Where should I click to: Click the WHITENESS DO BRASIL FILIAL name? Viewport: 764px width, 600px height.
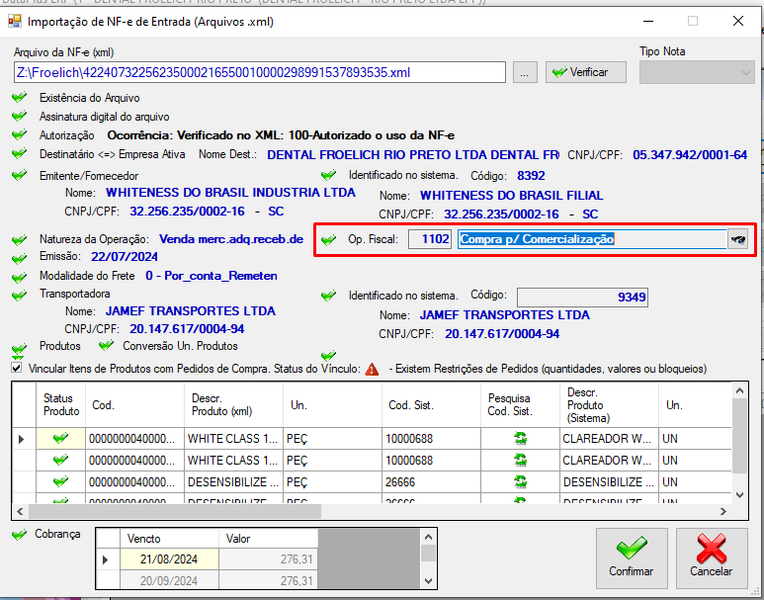512,195
